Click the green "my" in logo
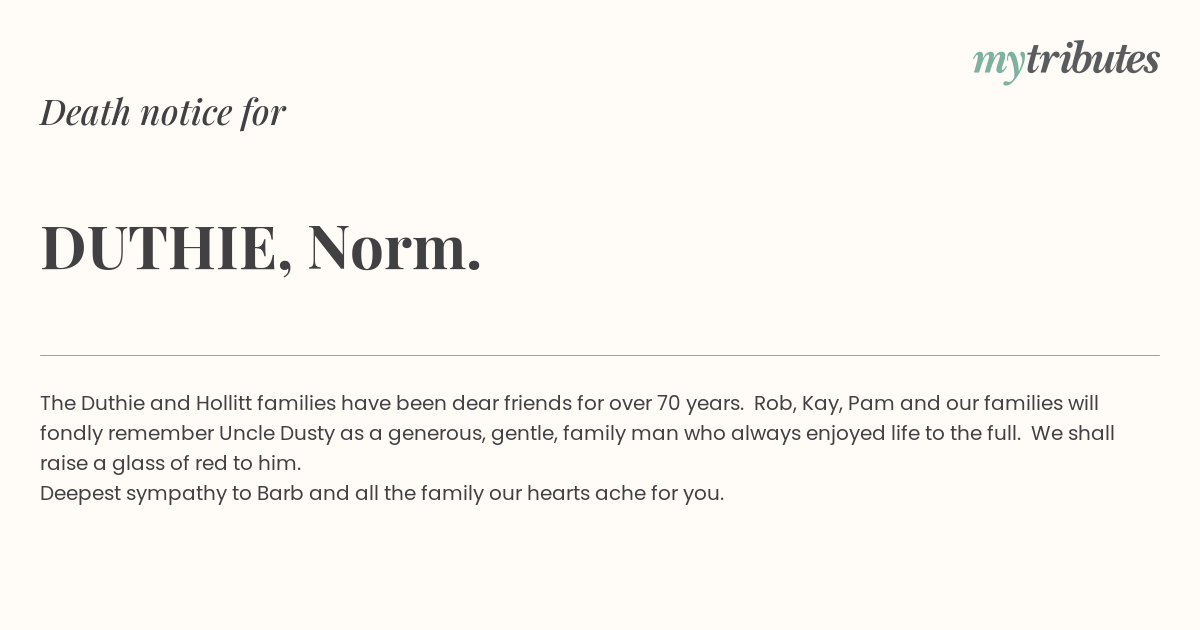Image resolution: width=1200 pixels, height=630 pixels. coord(998,64)
